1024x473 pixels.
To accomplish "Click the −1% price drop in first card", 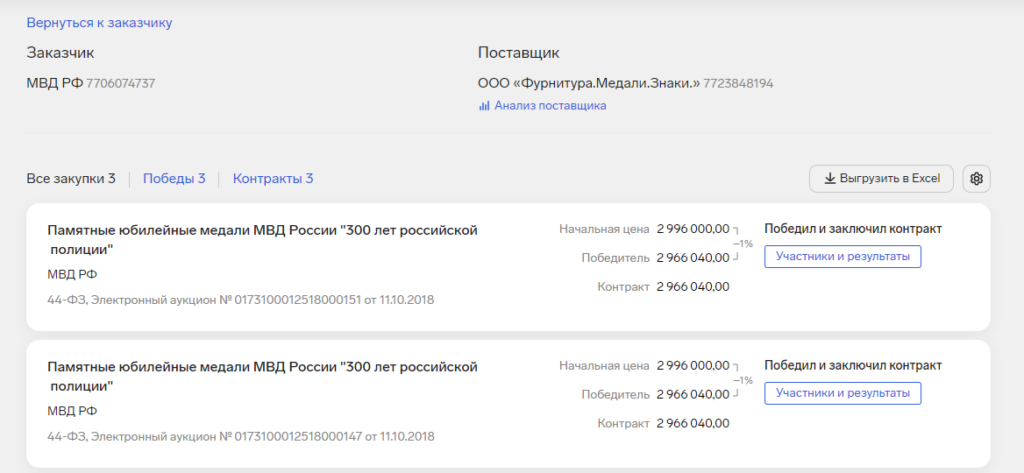I will (x=743, y=243).
